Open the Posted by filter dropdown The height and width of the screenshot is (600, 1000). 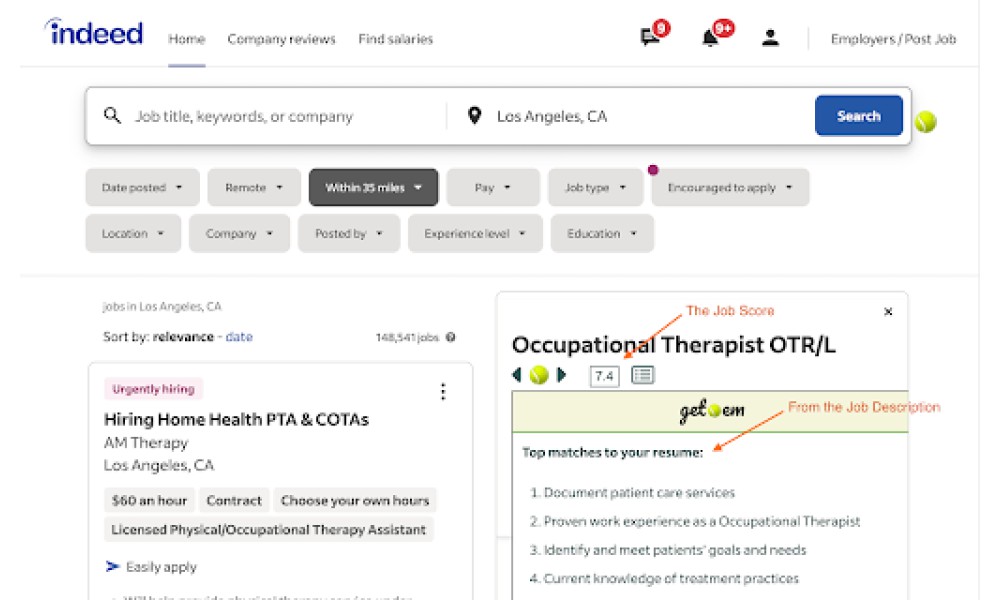click(x=349, y=233)
